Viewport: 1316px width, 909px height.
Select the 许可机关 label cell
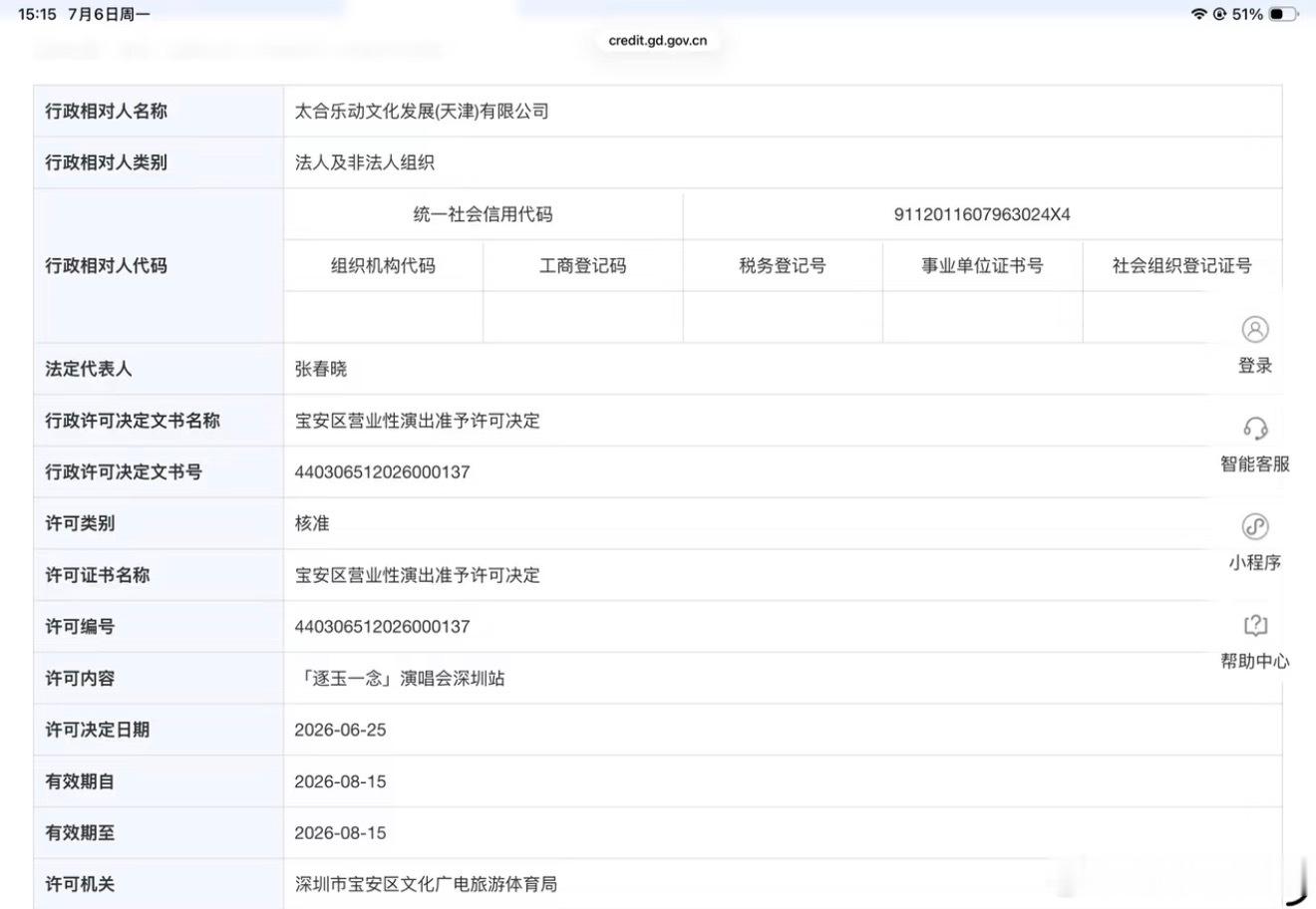pos(159,884)
